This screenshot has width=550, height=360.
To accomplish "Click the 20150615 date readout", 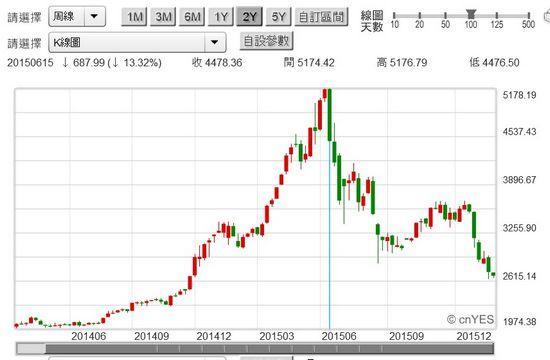I will (x=30, y=63).
